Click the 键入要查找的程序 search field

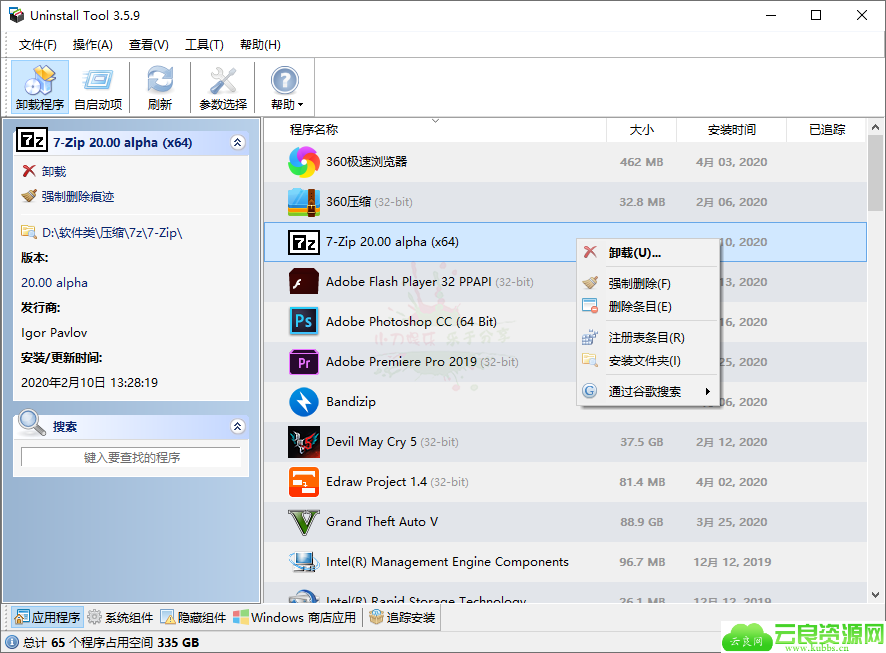click(131, 457)
